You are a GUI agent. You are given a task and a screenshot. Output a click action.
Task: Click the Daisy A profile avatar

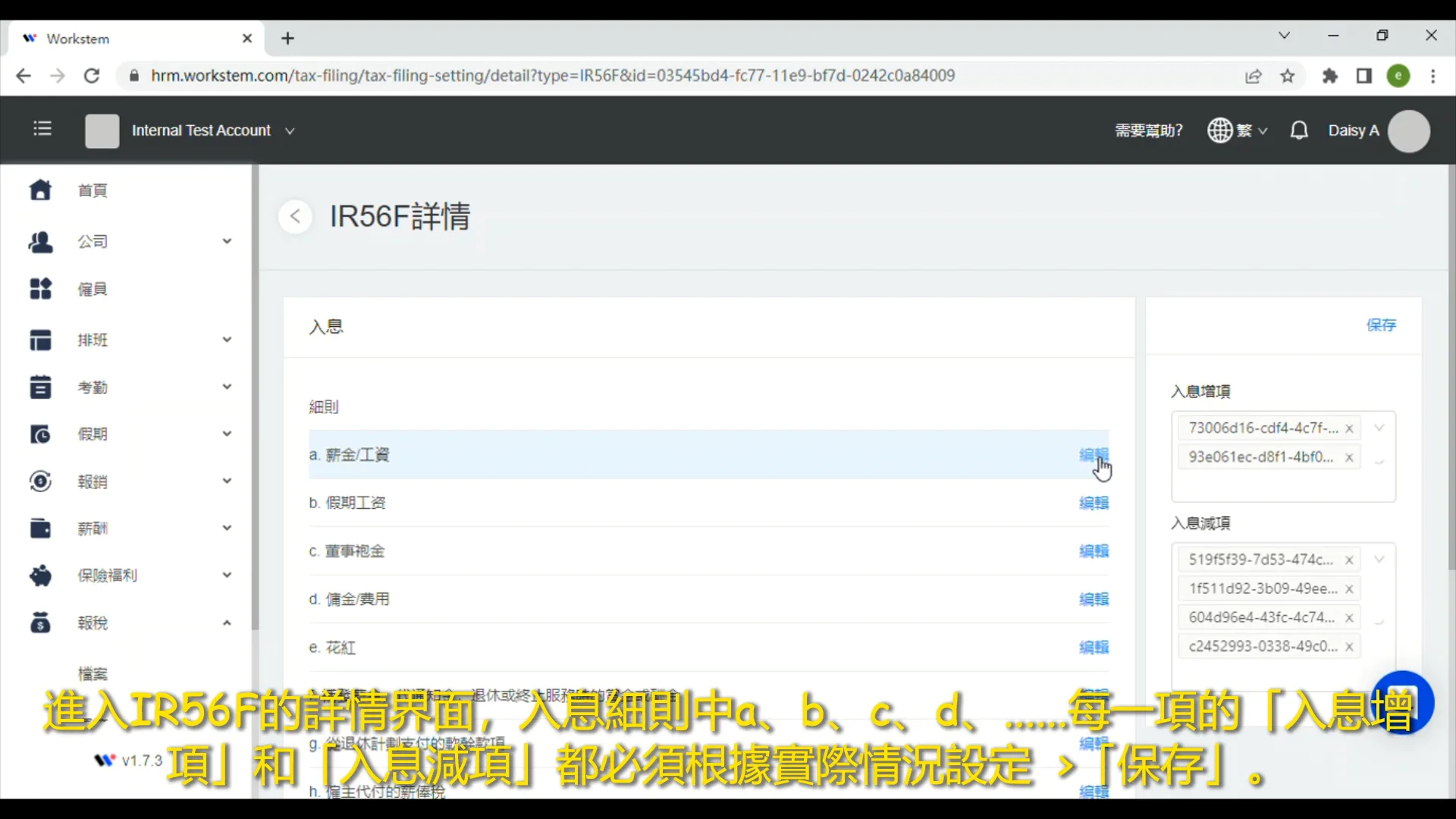[x=1408, y=130]
